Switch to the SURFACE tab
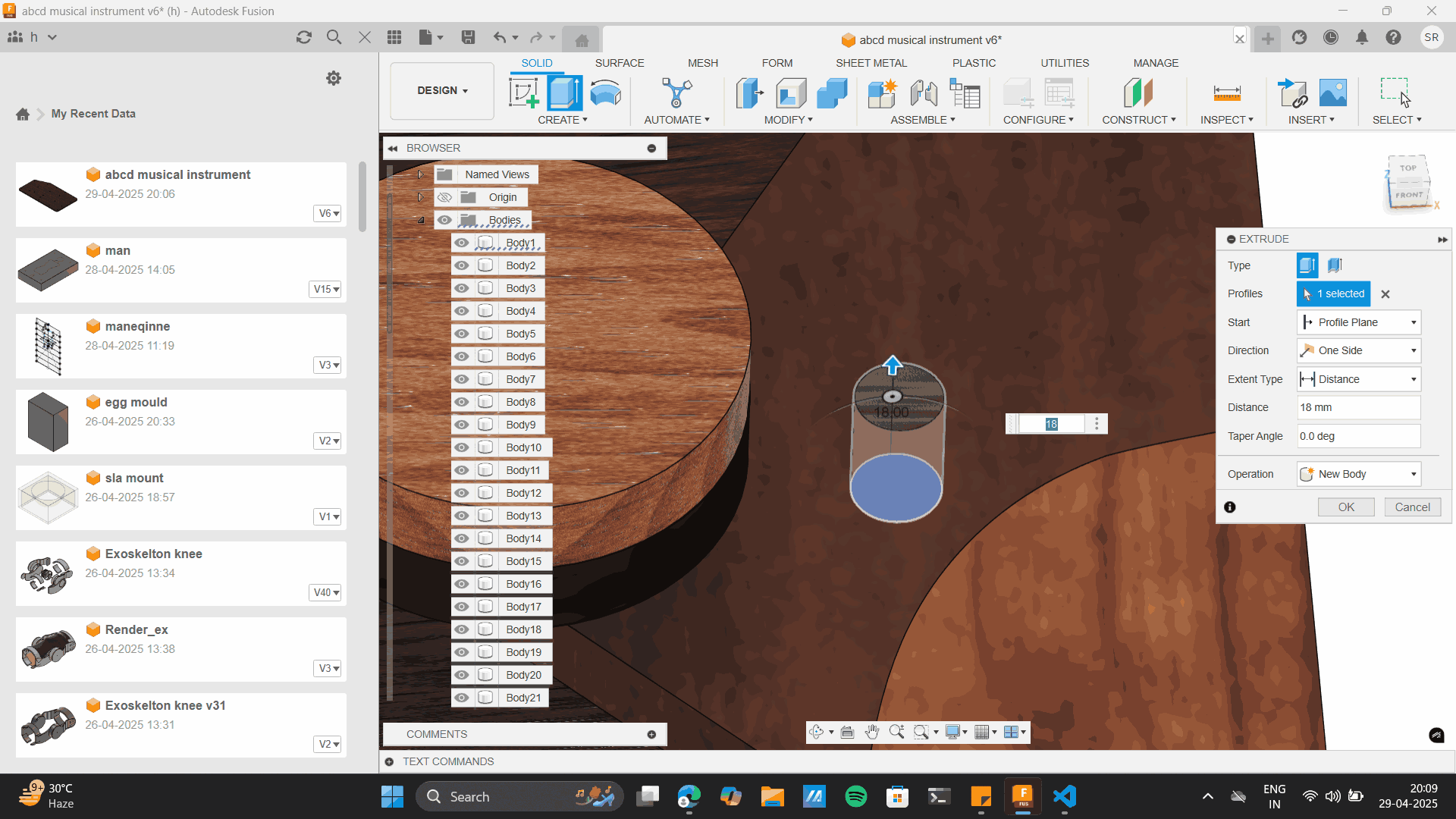 point(620,63)
